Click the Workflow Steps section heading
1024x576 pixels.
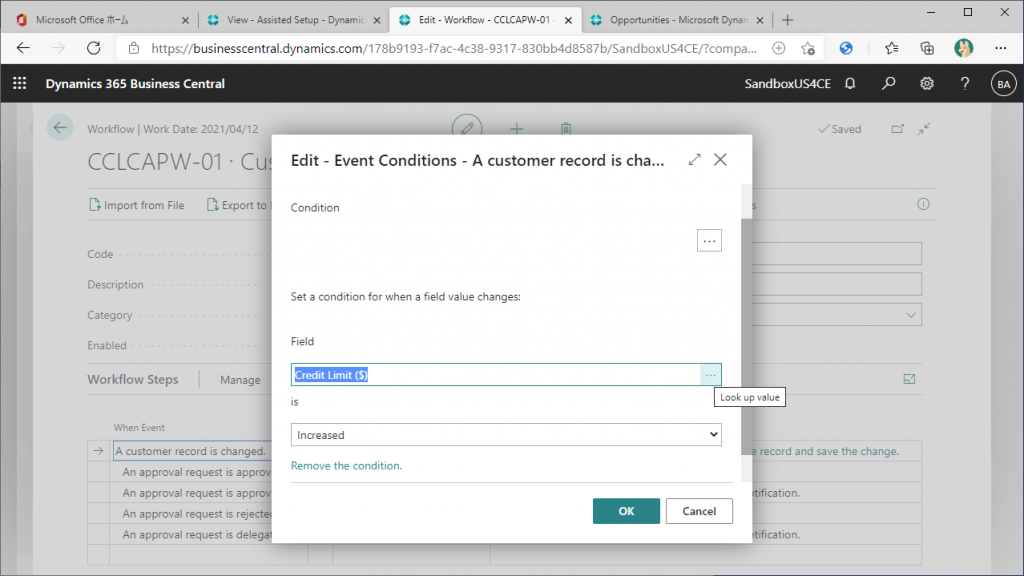pyautogui.click(x=133, y=379)
